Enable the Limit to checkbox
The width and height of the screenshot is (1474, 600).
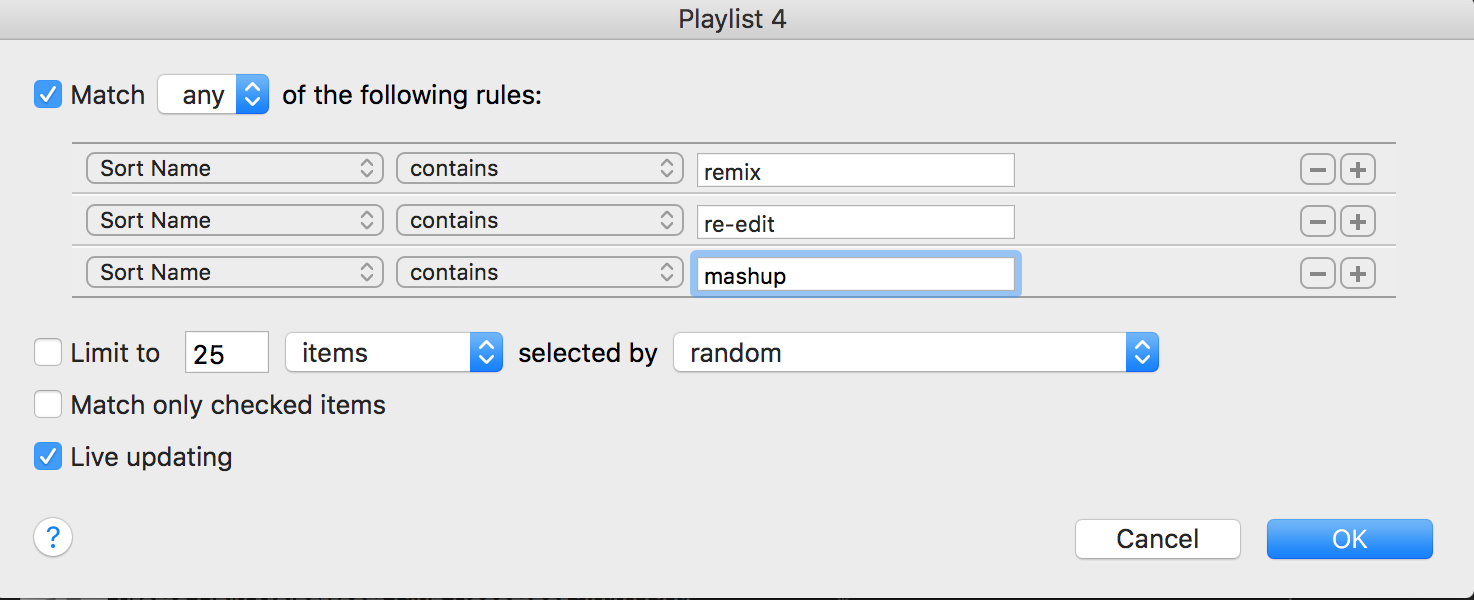coord(48,353)
